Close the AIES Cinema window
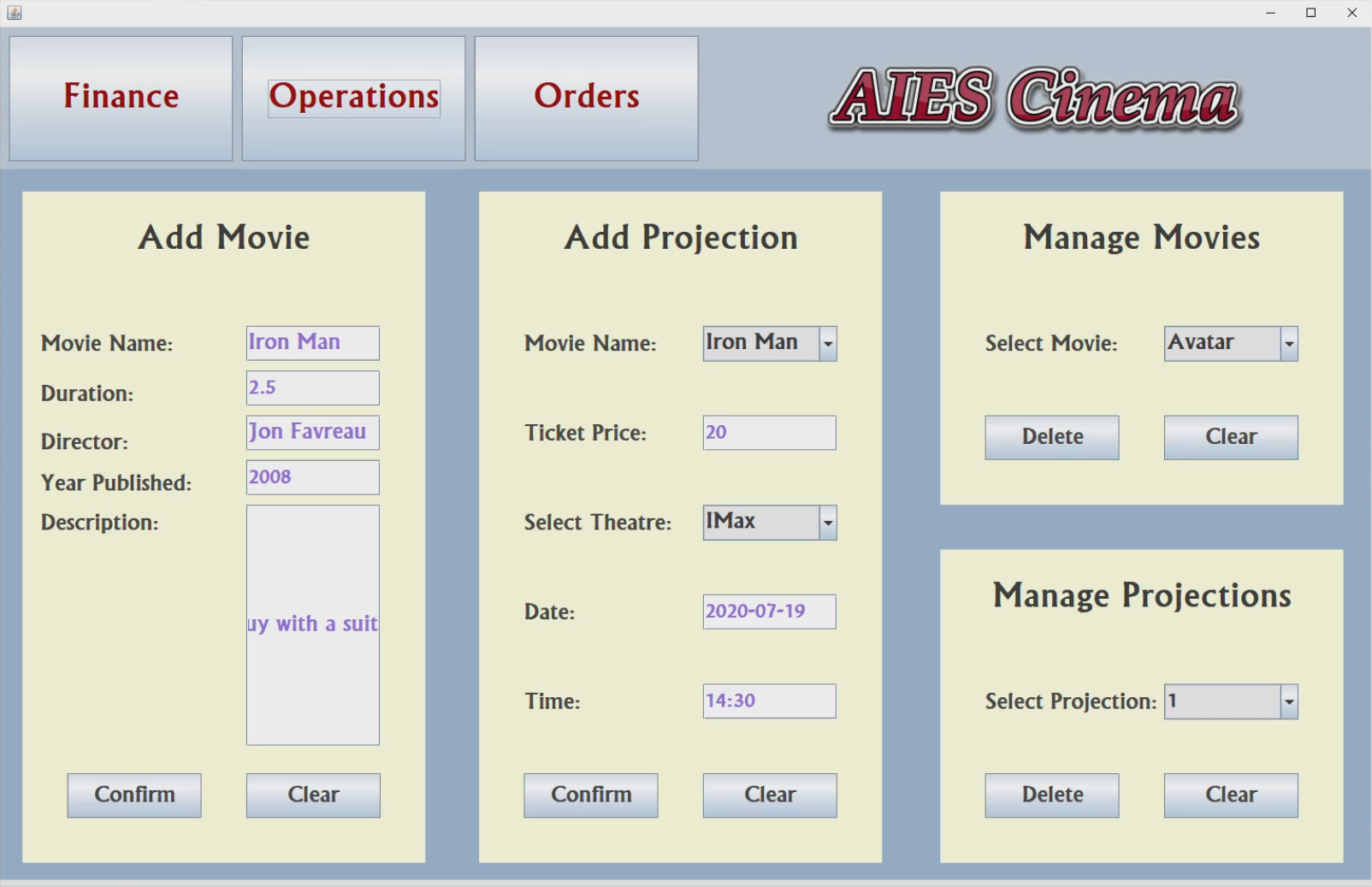The image size is (1372, 887). tap(1351, 13)
